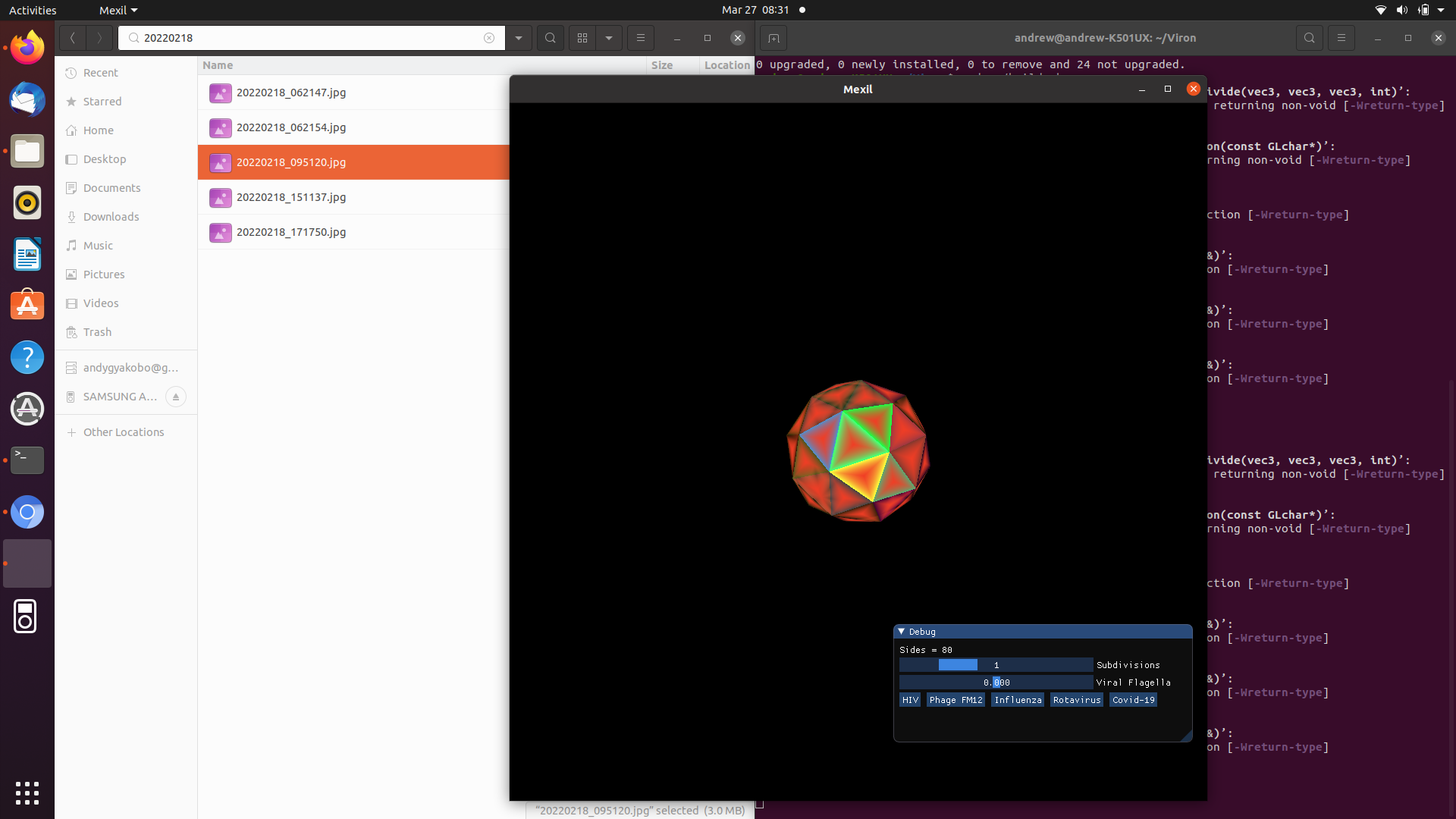Collapse the Debug panel triangle
Viewport: 1456px width, 819px height.
tap(902, 632)
